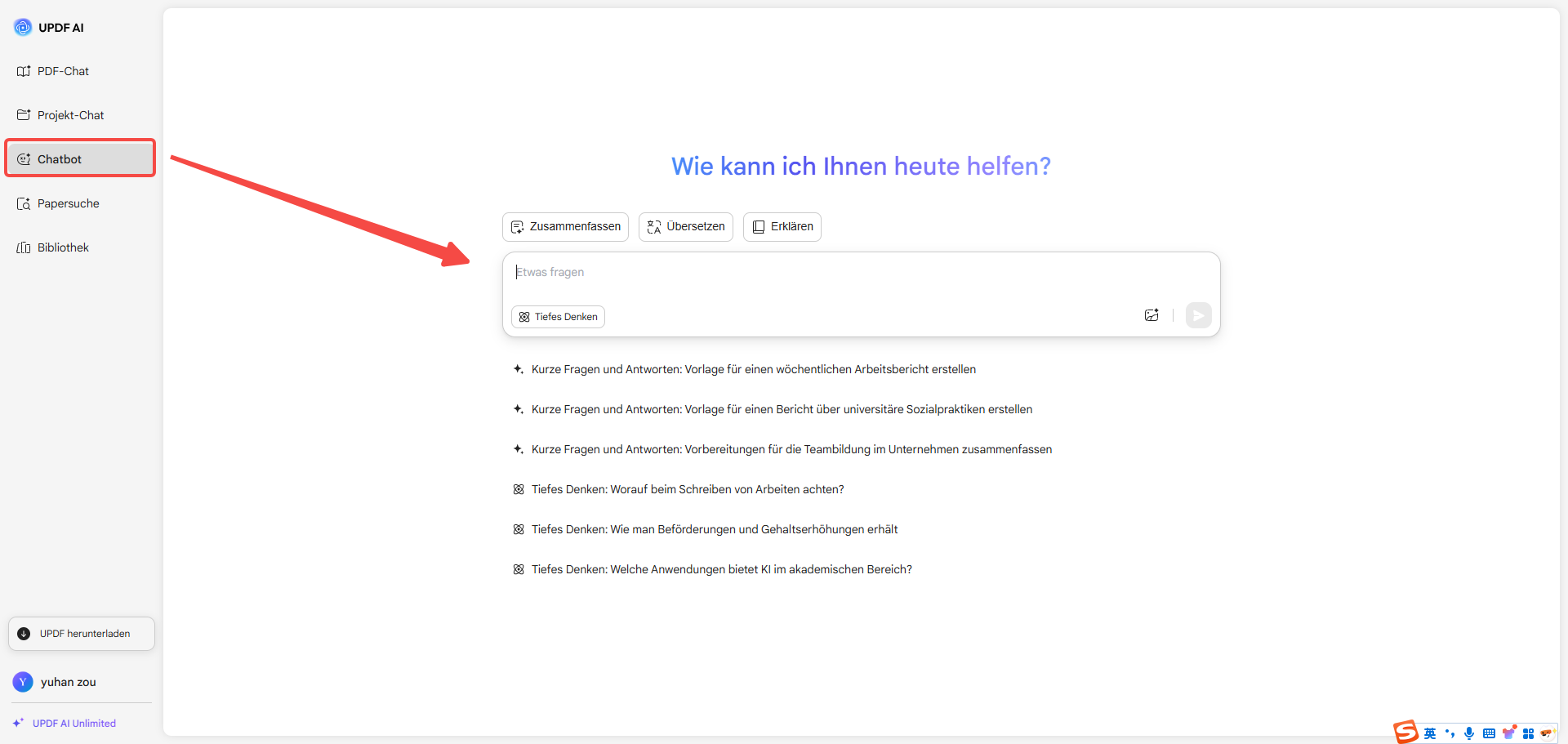
Task: Focus the 'Etwas fragen' input field
Action: [x=861, y=273]
